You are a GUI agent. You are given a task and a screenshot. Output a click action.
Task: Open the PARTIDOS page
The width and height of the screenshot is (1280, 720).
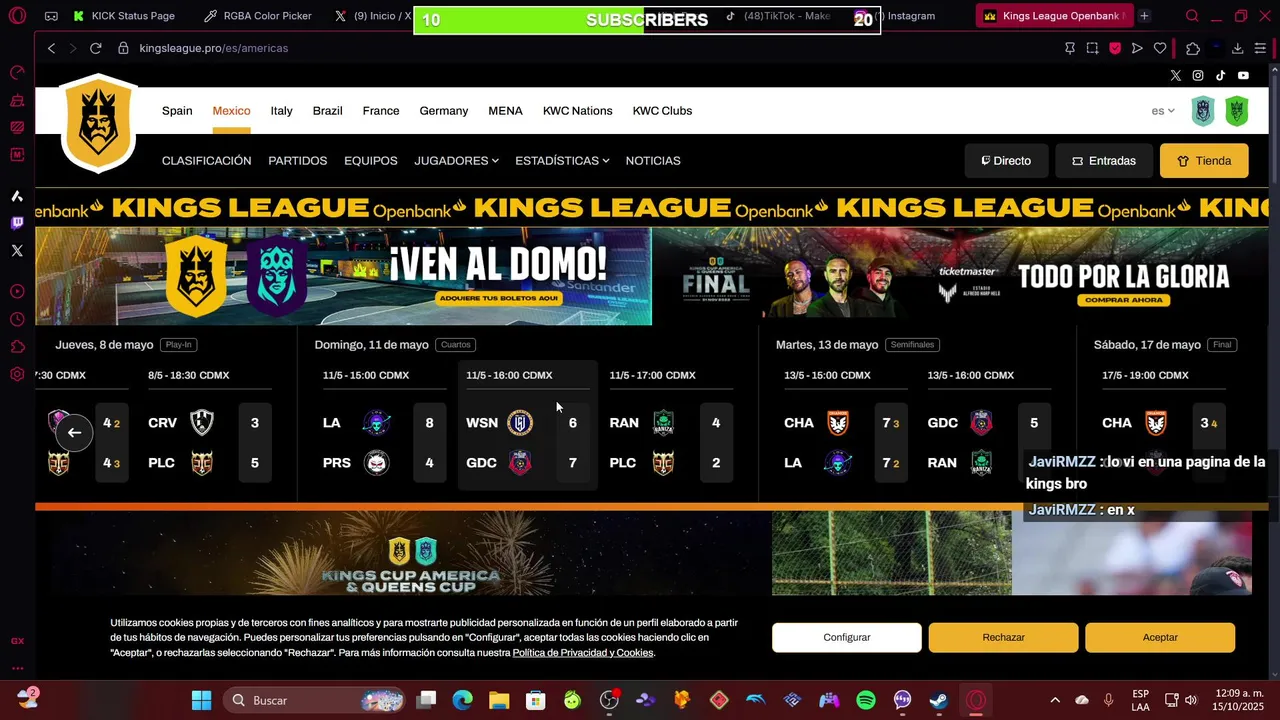tap(297, 160)
